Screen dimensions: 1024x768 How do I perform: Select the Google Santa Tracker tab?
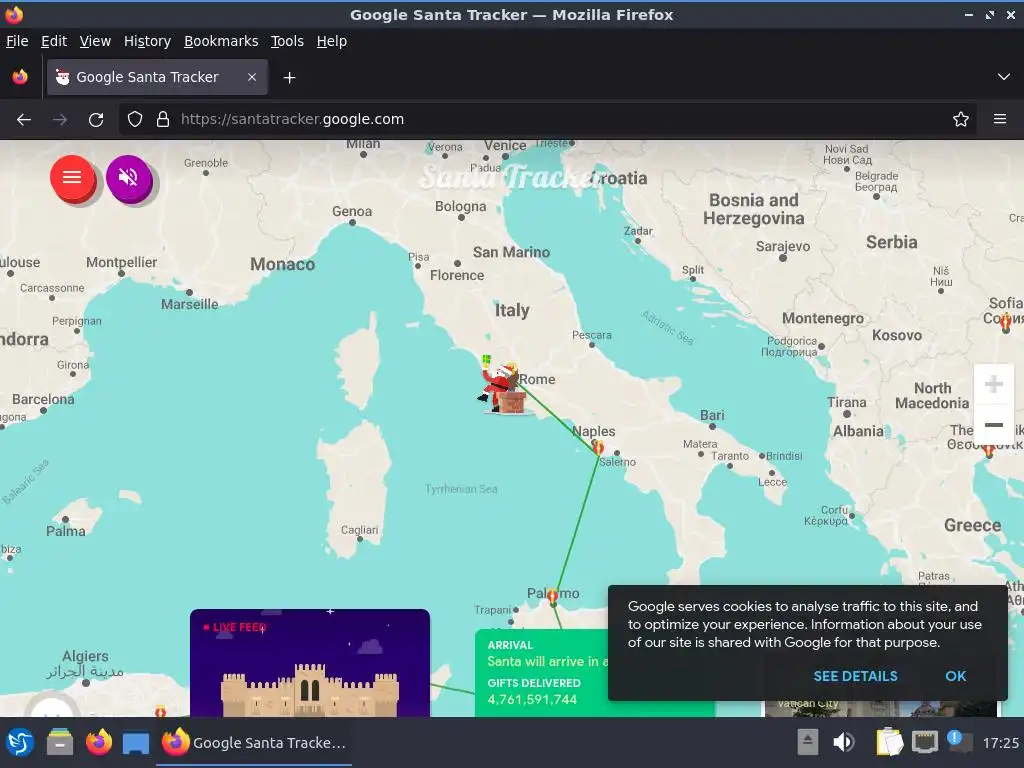coord(157,77)
